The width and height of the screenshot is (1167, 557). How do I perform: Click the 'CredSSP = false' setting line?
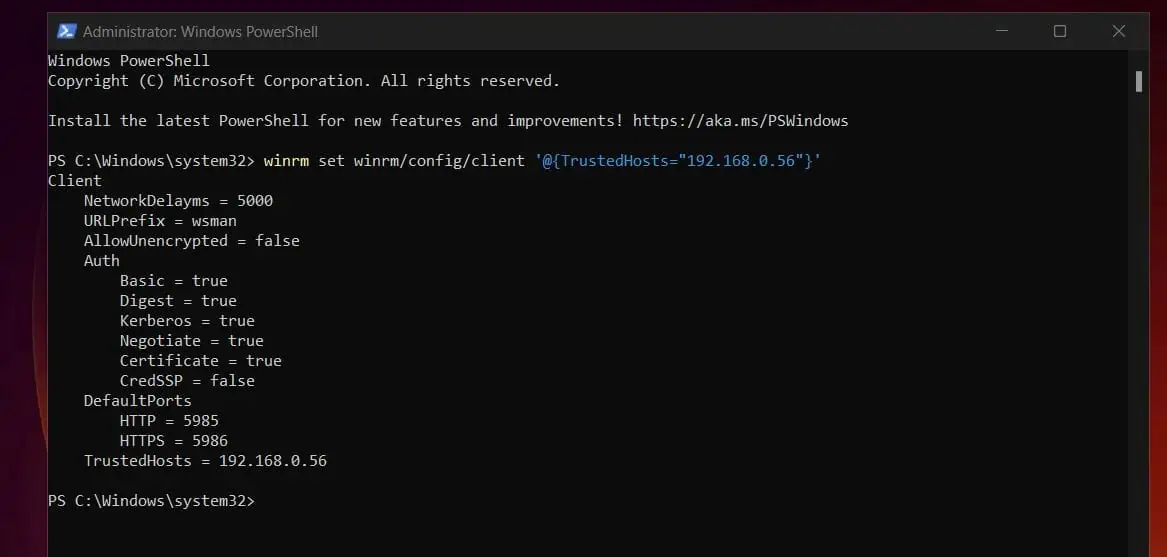pos(188,381)
